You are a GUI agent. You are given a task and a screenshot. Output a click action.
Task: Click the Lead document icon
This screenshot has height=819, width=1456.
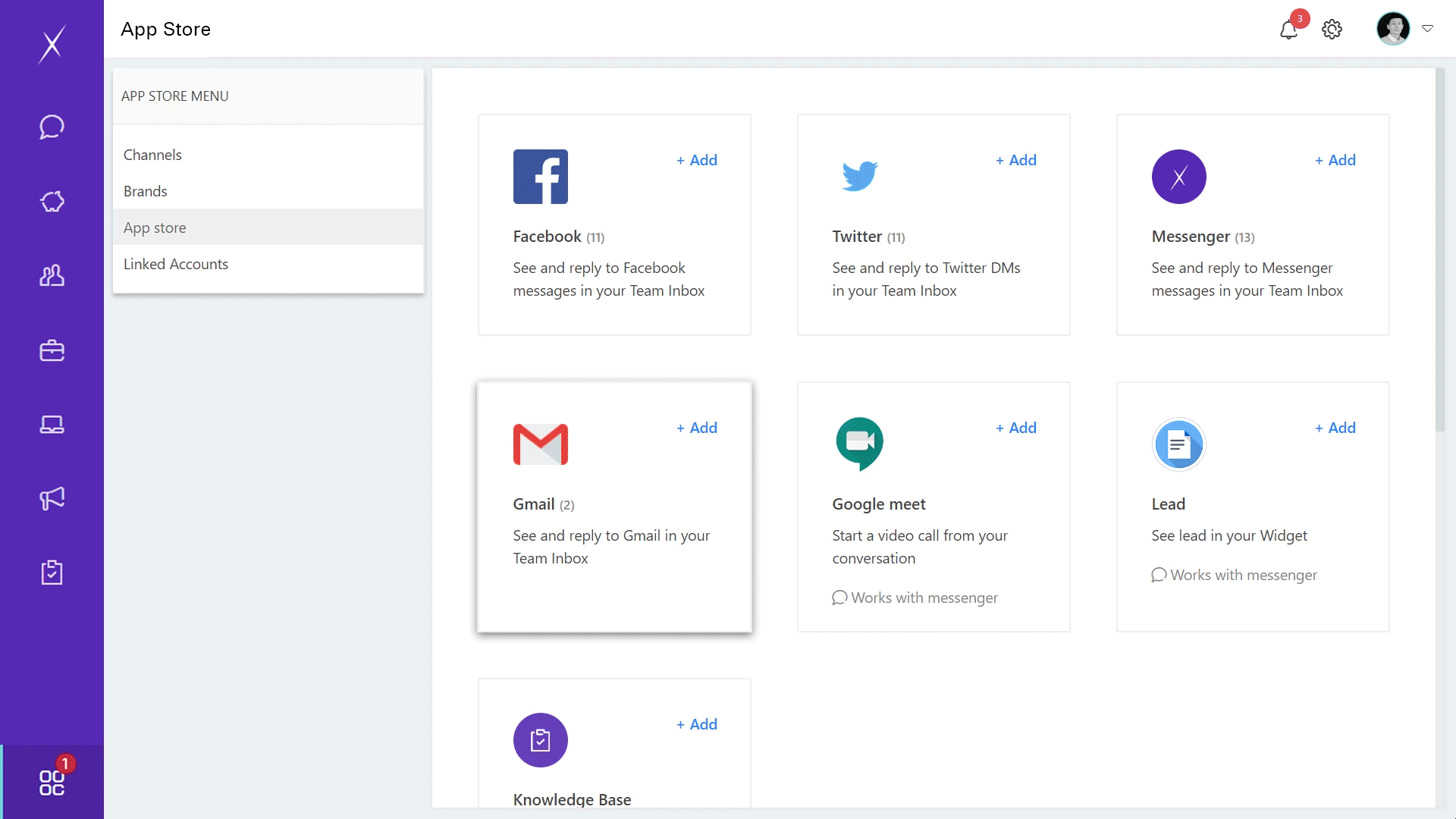1178,444
